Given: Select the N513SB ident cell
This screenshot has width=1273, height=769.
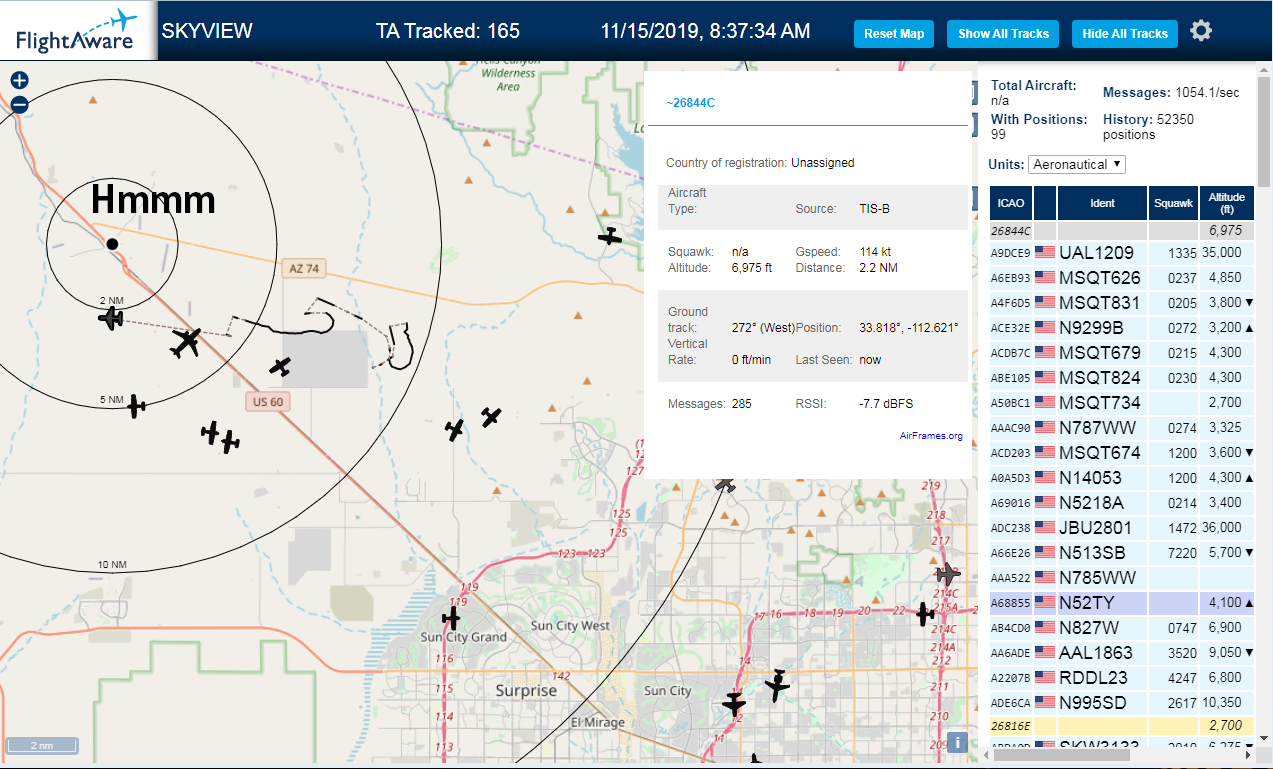Looking at the screenshot, I should (x=1102, y=553).
